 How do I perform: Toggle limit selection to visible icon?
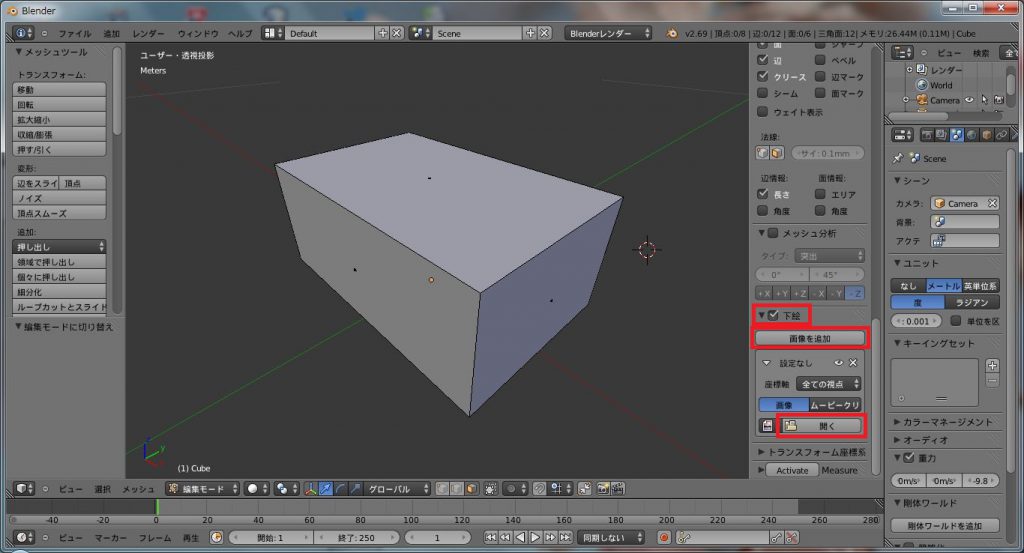(490, 488)
